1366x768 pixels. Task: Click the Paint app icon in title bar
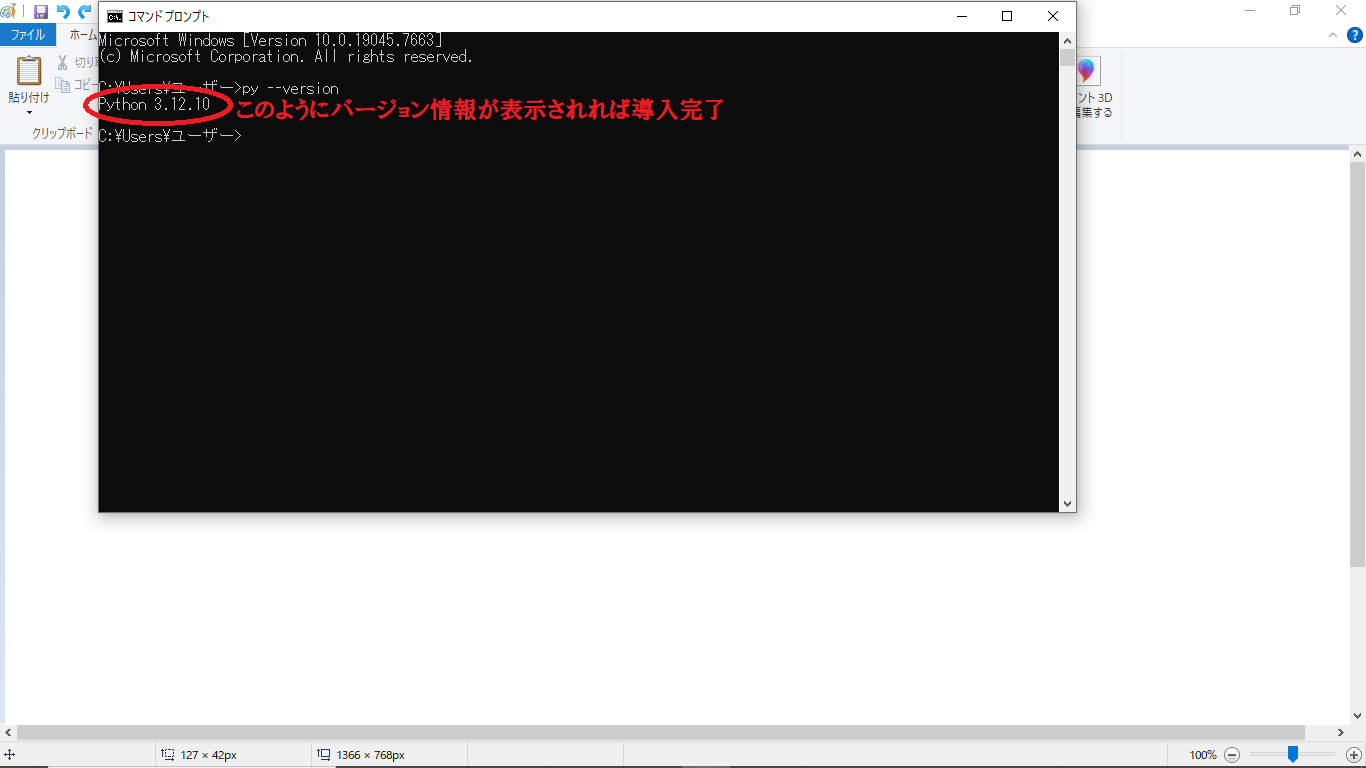[8, 12]
